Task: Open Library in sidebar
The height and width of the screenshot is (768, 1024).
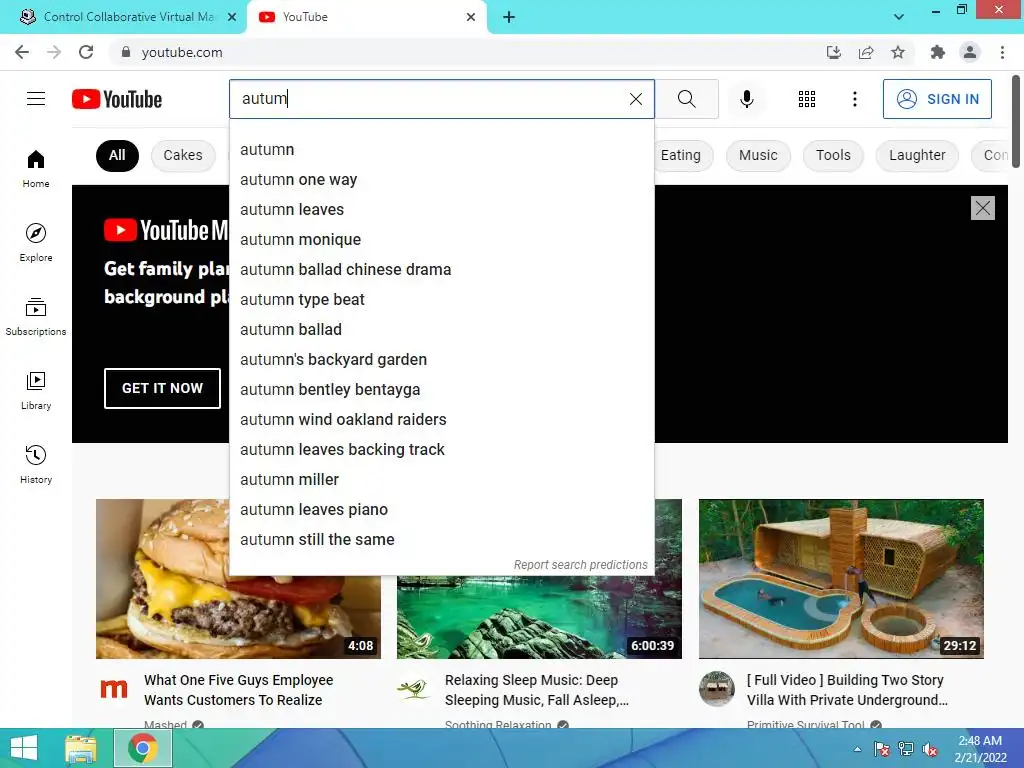Action: [x=36, y=390]
